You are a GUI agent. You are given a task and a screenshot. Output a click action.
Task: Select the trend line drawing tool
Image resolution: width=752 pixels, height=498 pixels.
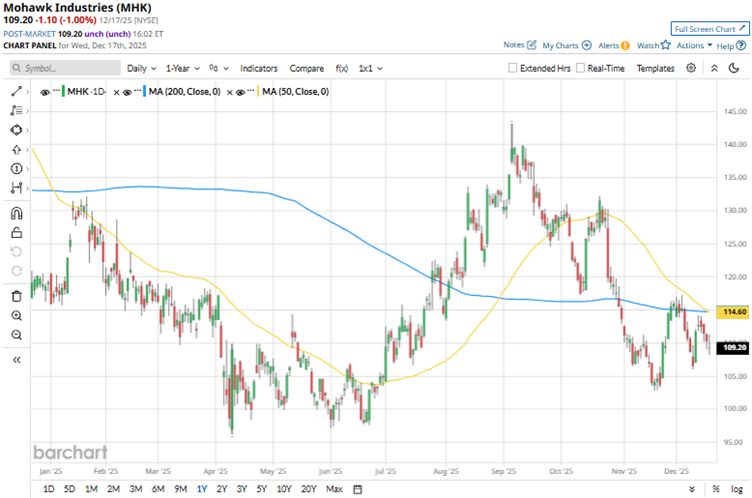[16, 91]
